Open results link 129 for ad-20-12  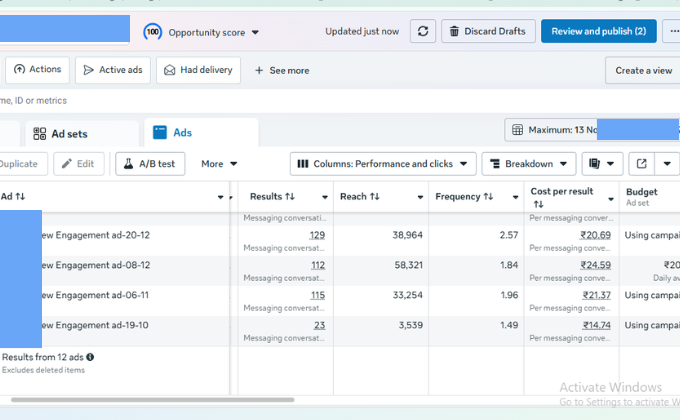pyautogui.click(x=317, y=235)
